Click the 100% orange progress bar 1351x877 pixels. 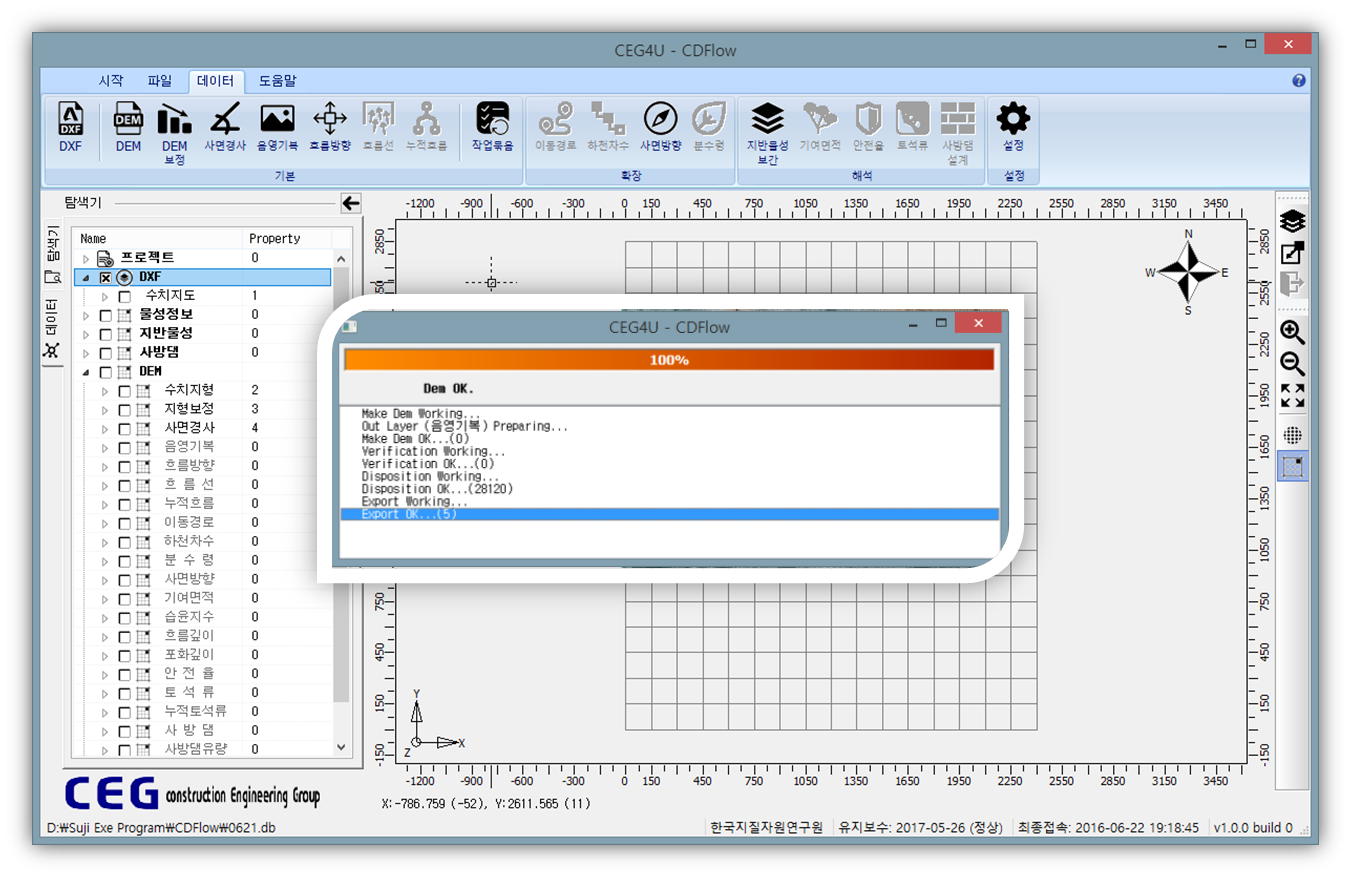(x=669, y=360)
